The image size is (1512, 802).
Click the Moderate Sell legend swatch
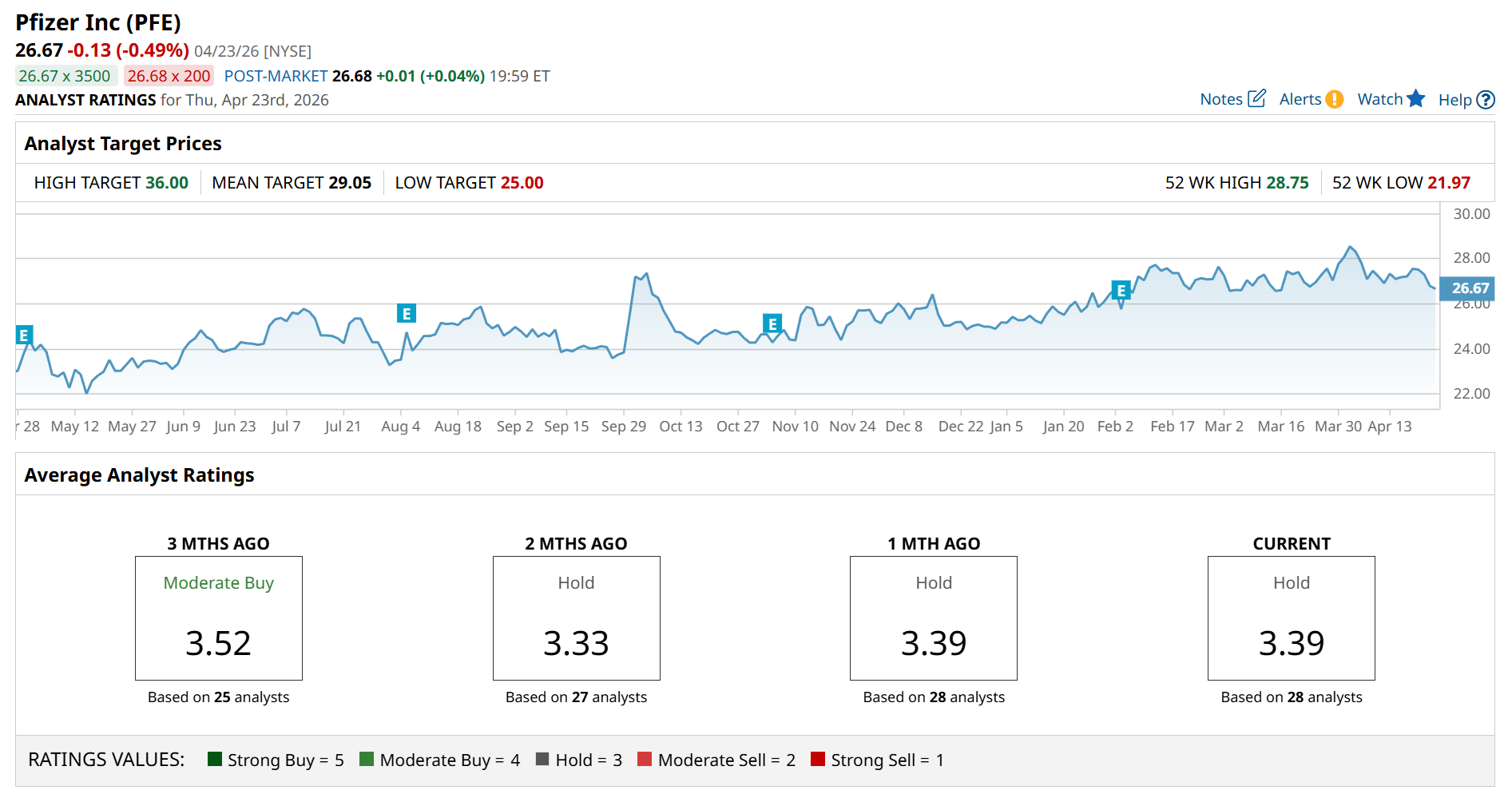point(645,759)
